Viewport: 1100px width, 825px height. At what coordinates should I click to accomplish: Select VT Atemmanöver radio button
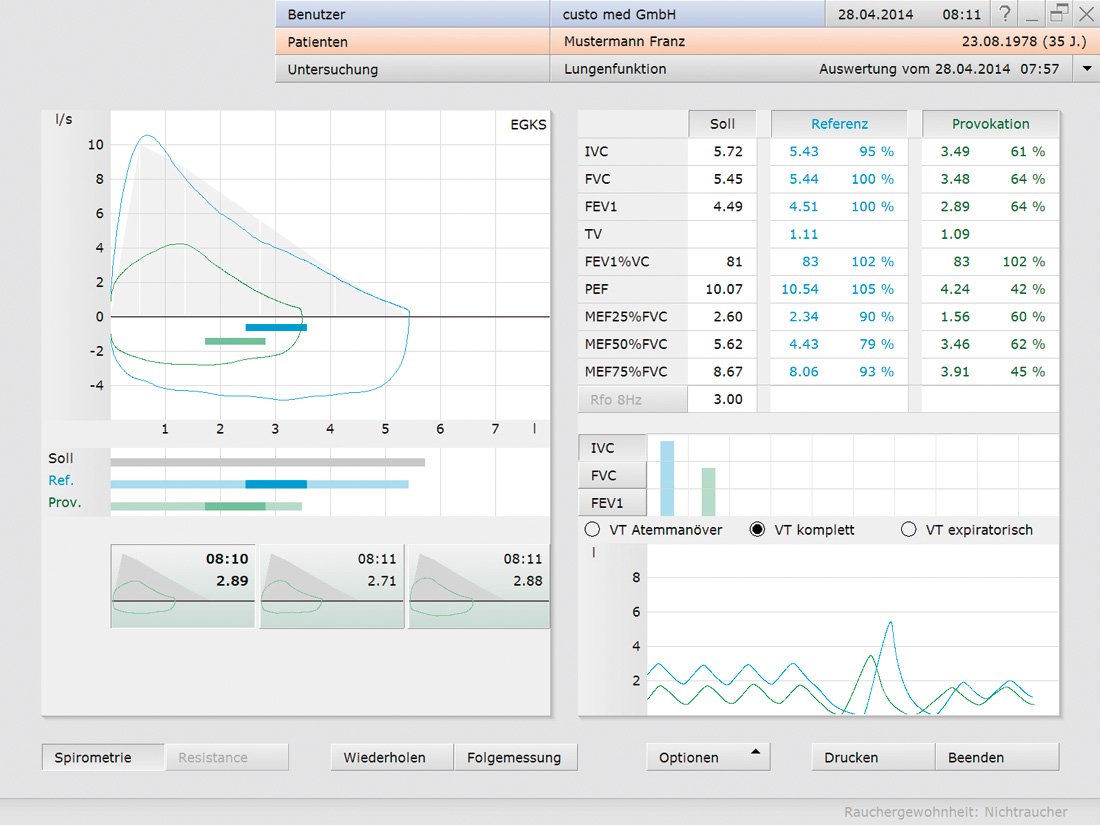592,530
